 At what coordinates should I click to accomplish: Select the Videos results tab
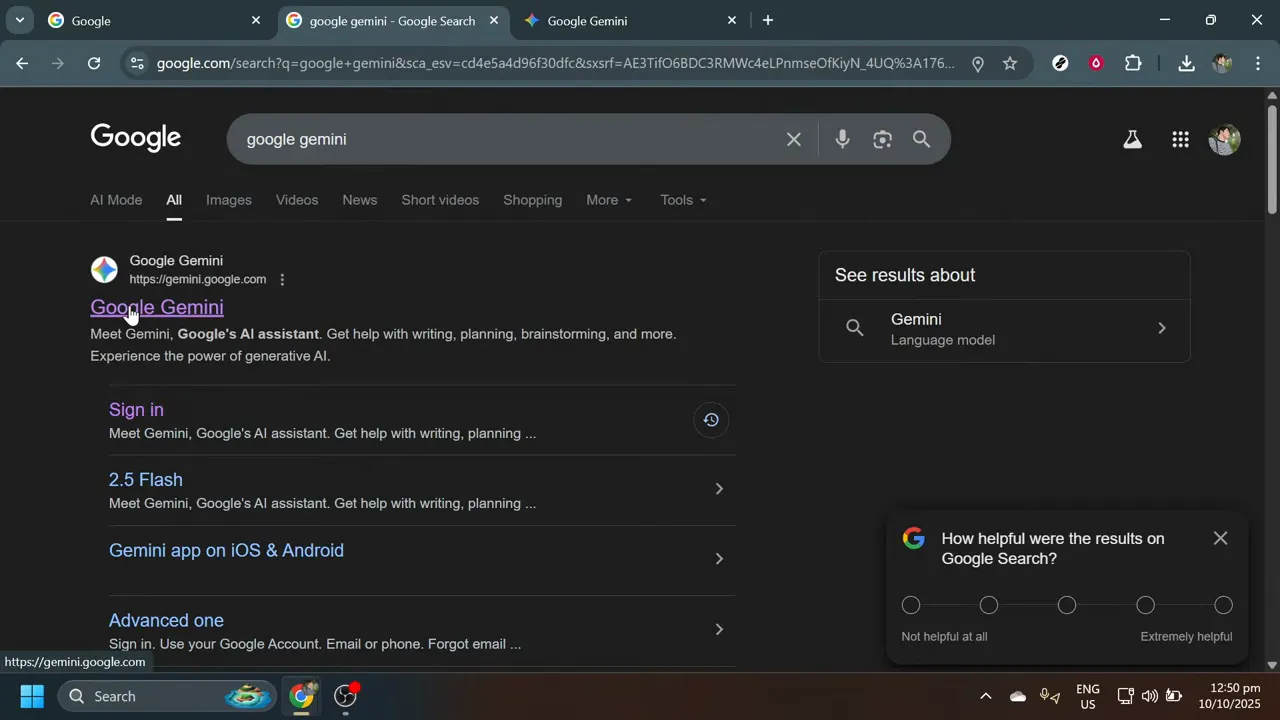click(x=297, y=200)
